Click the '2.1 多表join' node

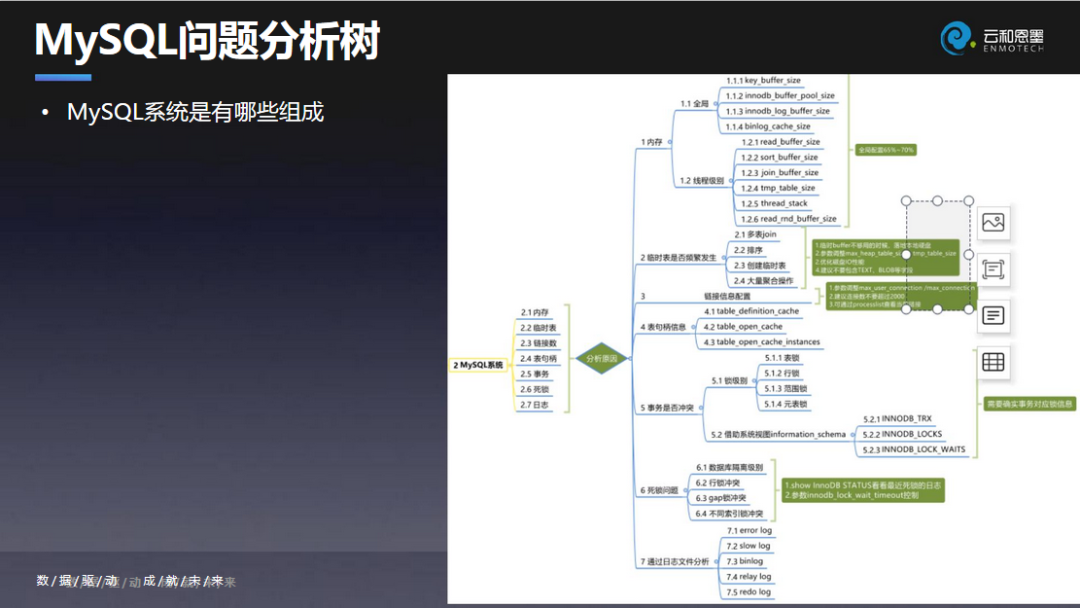click(755, 235)
